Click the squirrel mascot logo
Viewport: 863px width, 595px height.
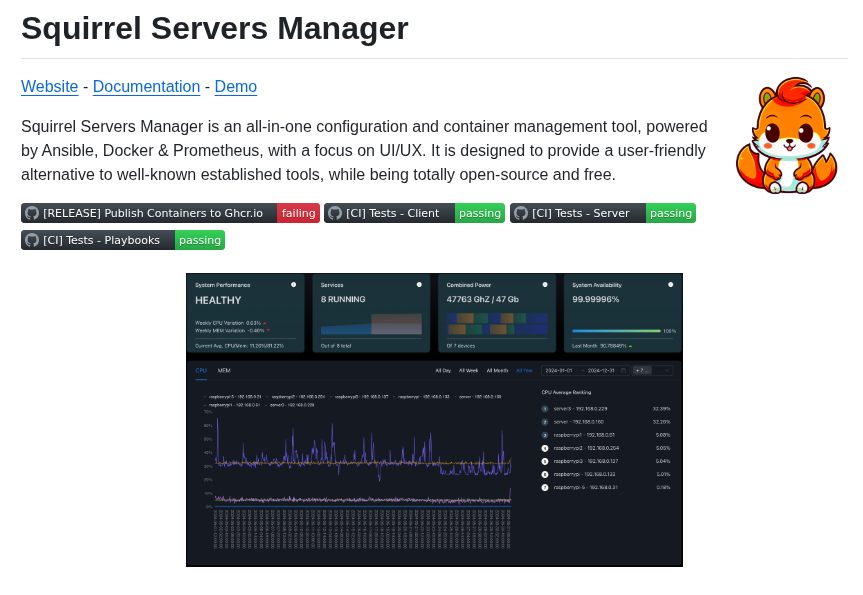click(x=786, y=135)
